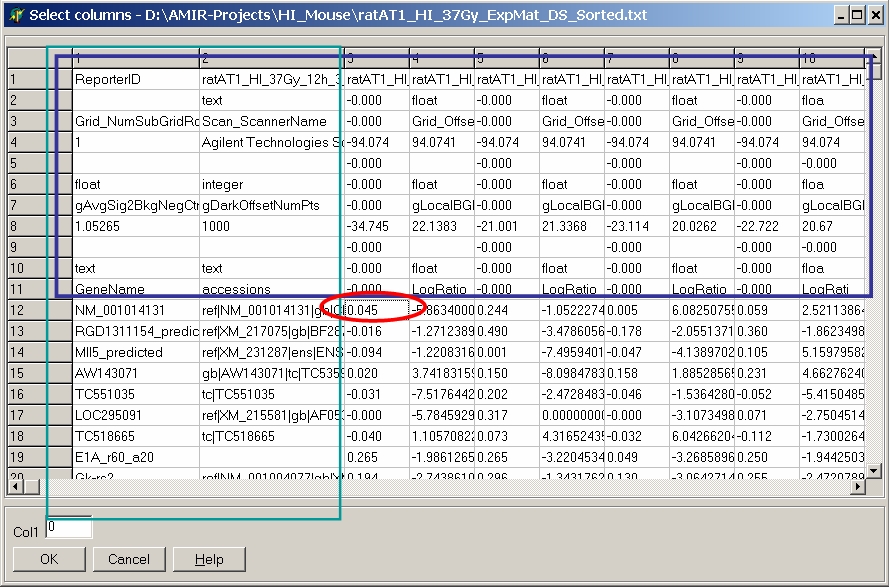Image resolution: width=889 pixels, height=587 pixels.
Task: Maximize the Select columns window
Action: [x=856, y=15]
